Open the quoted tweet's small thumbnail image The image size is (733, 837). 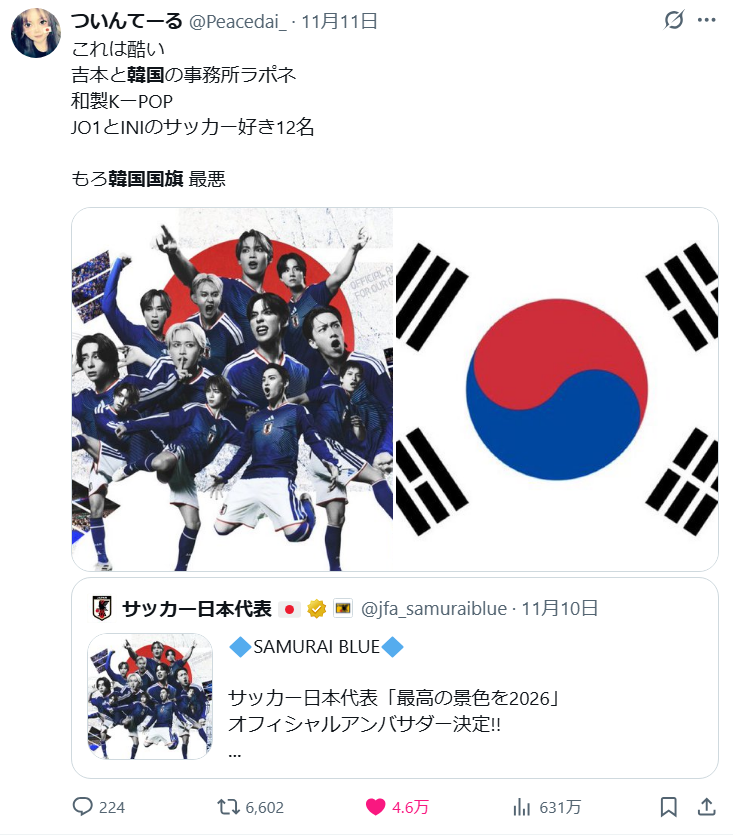coord(150,697)
